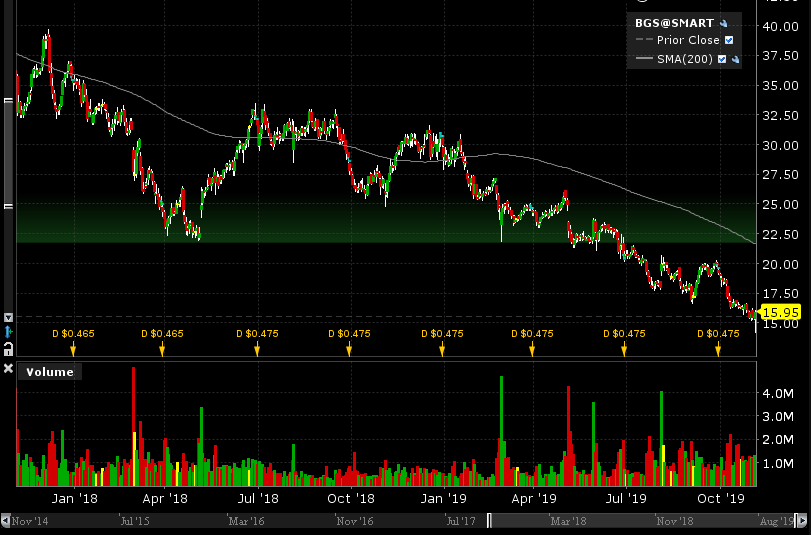
Task: Click Mar '16 on the bottom timeline
Action: [246, 520]
